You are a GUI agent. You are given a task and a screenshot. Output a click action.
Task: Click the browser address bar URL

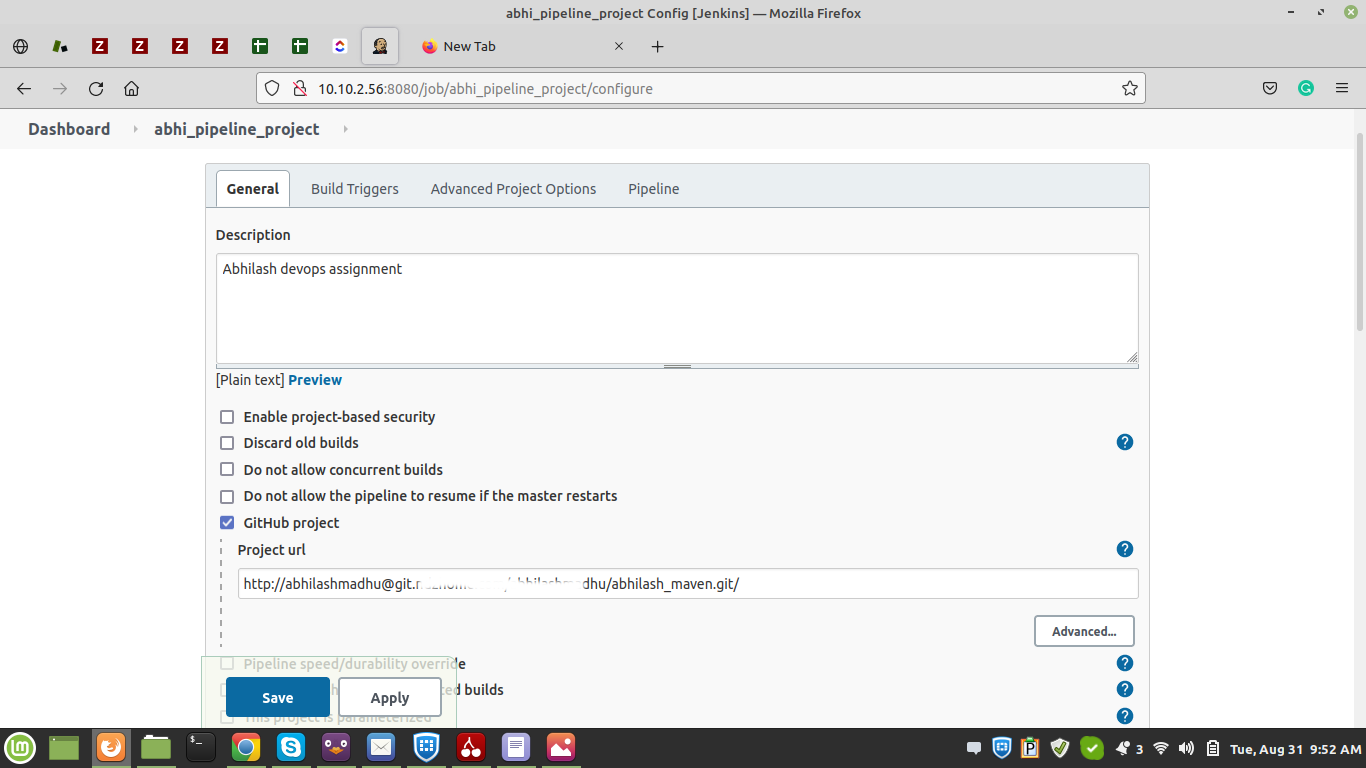pos(700,88)
